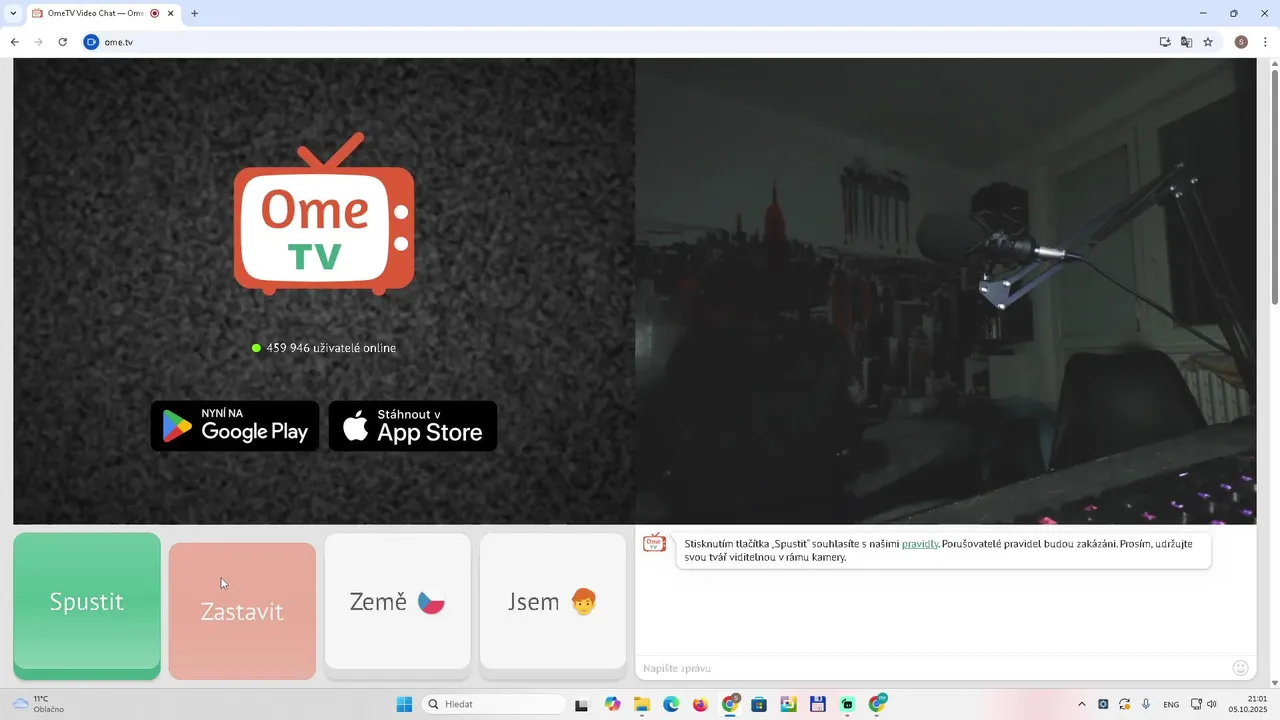The height and width of the screenshot is (720, 1280).
Task: Click the install app icon
Action: click(x=1165, y=42)
